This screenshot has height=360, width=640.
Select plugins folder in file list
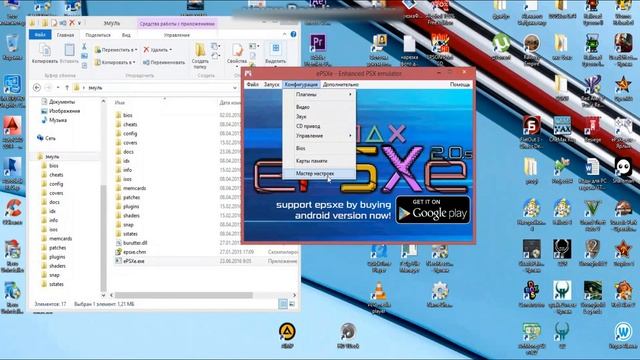tap(131, 207)
